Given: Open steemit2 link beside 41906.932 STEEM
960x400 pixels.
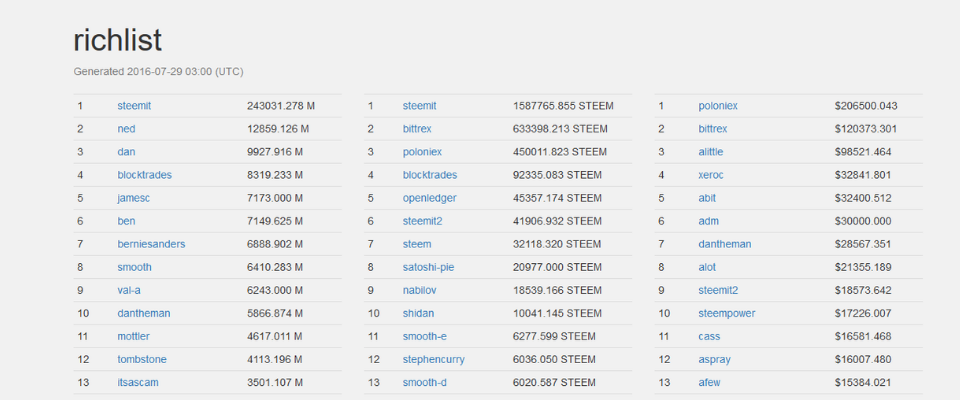Looking at the screenshot, I should (x=422, y=221).
